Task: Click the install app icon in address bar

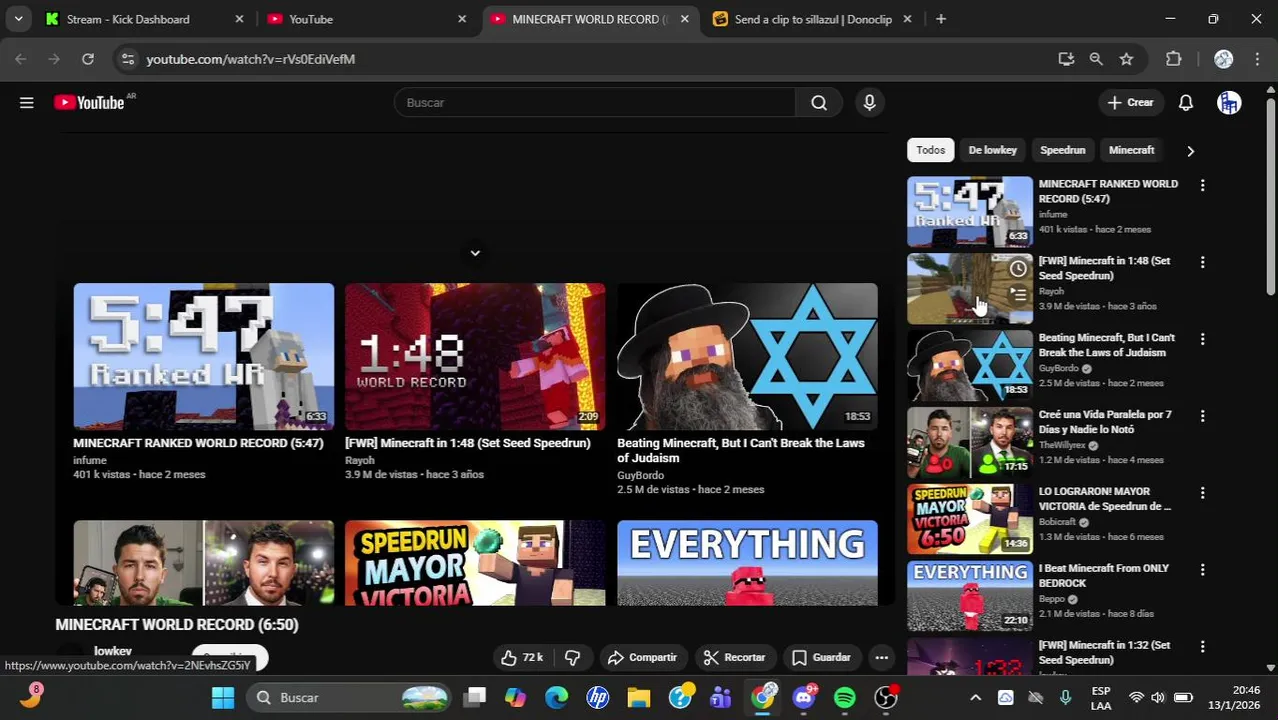Action: coord(1066,59)
